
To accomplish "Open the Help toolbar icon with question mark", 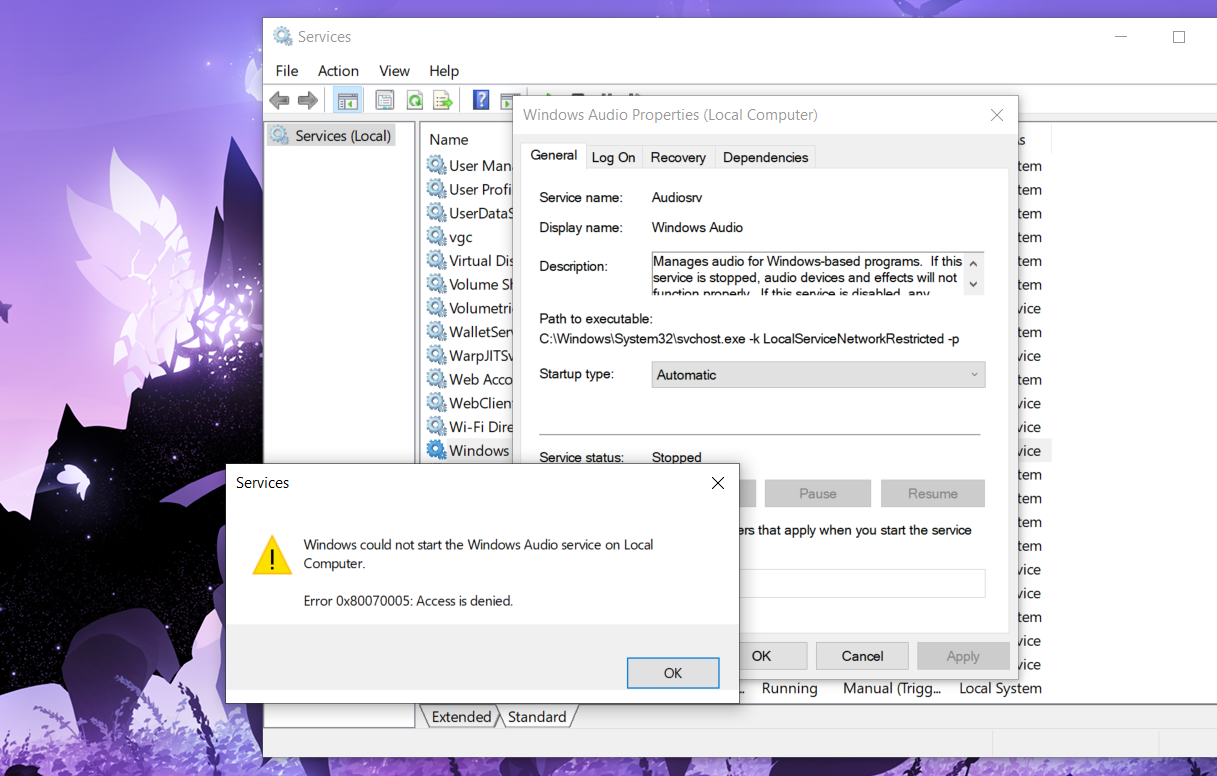I will tap(481, 100).
